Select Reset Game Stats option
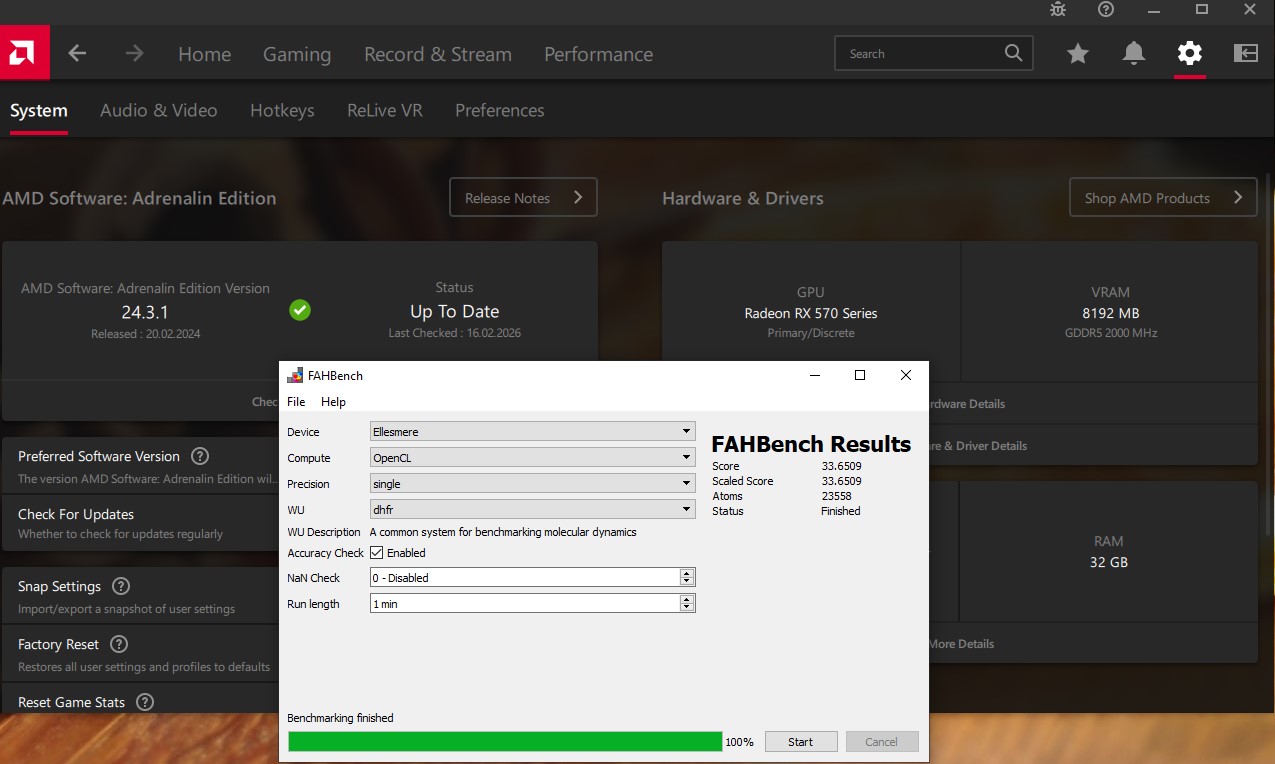Screen dimensions: 1275x764 point(139,700)
